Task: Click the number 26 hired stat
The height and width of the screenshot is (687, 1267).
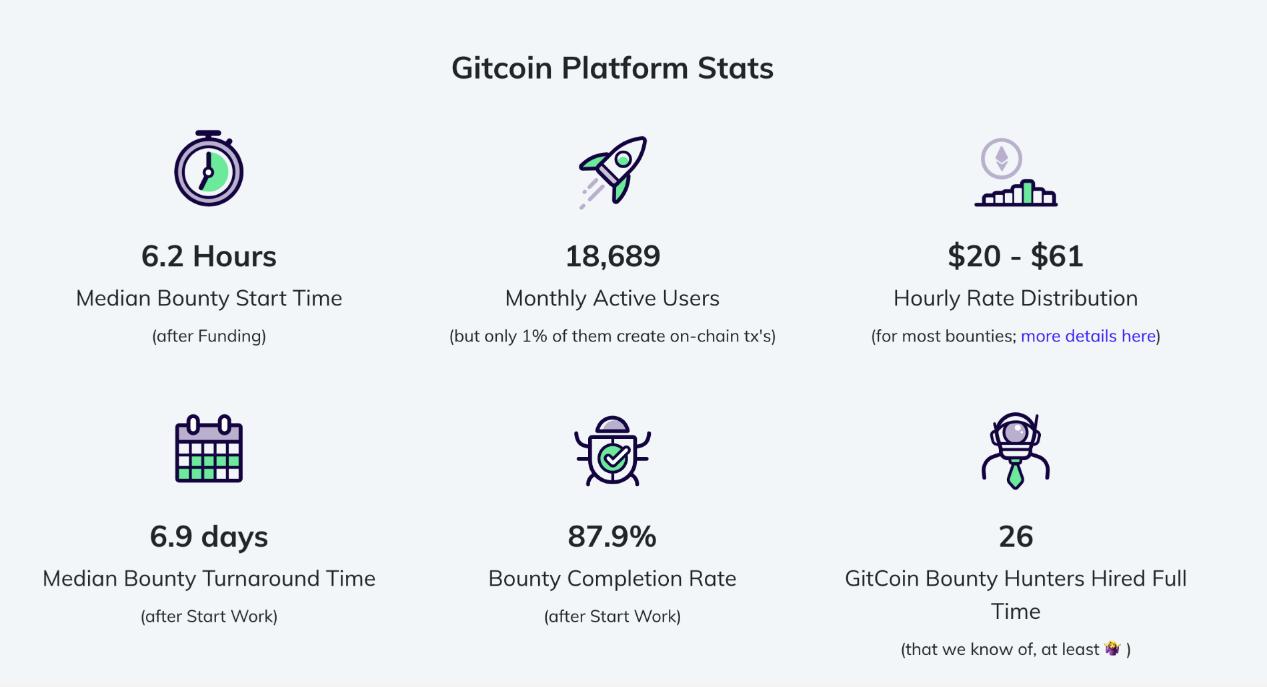Action: point(1016,537)
